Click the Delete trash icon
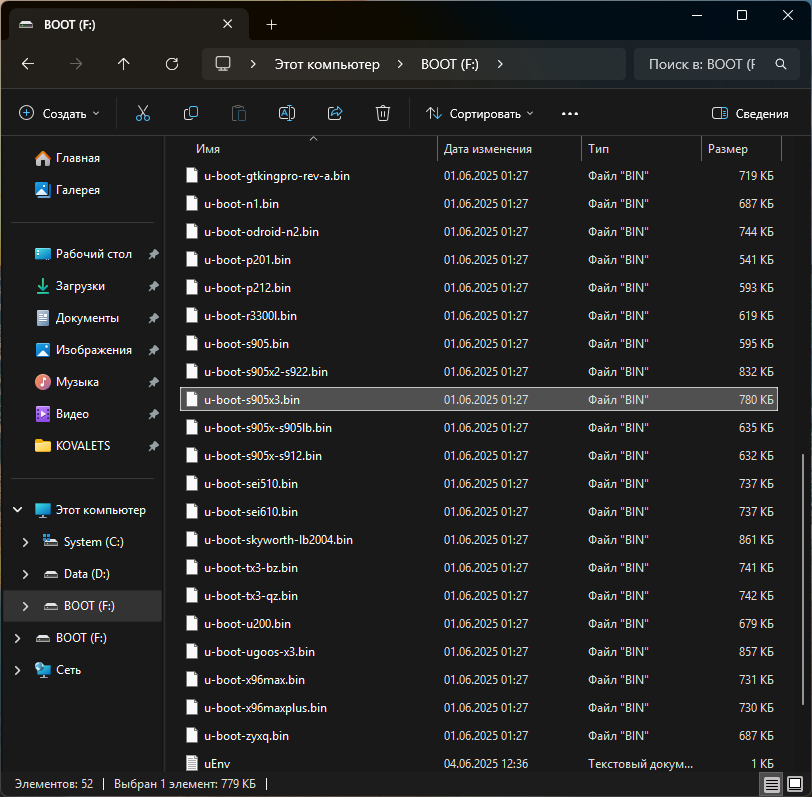Screen dimensions: 812x797 coord(383,114)
